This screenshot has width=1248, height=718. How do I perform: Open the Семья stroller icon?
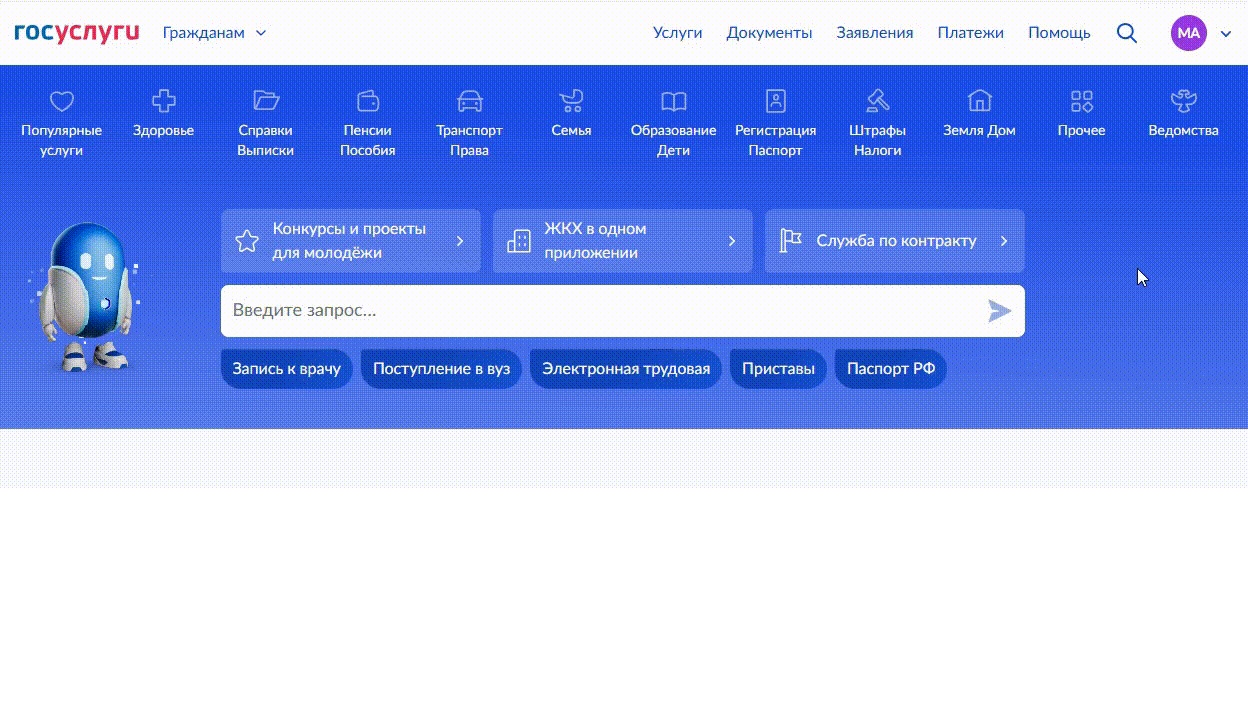tap(571, 101)
